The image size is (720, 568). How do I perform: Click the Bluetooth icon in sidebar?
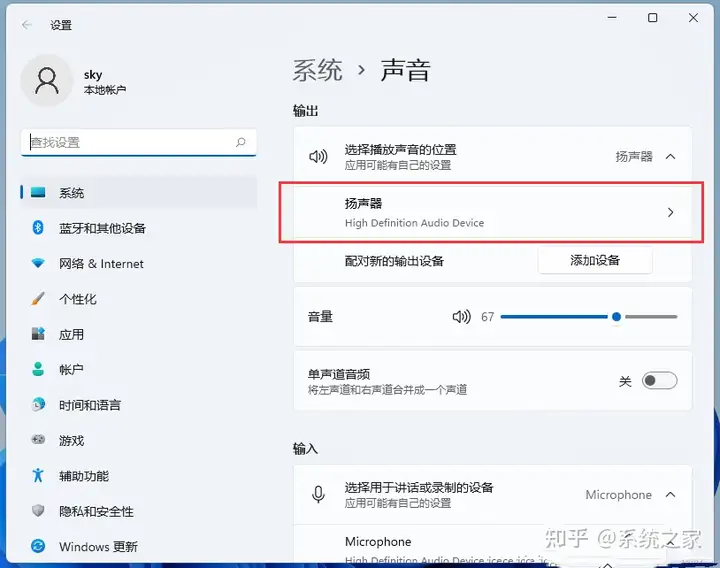38,227
